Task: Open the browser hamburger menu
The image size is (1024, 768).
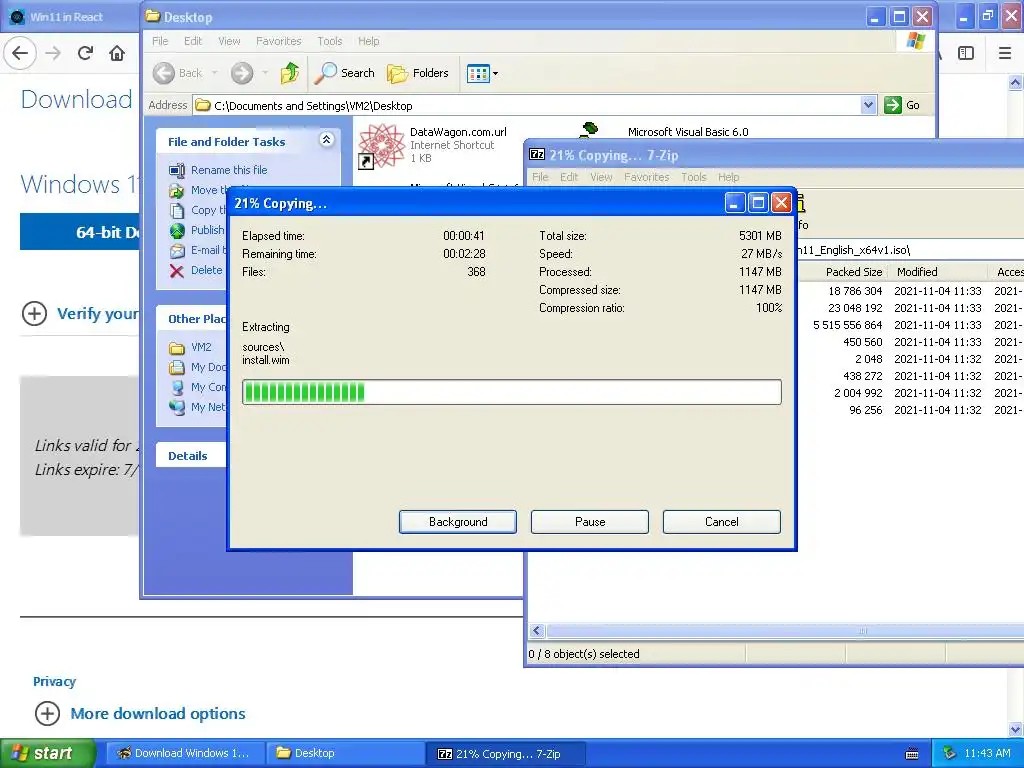Action: click(x=1005, y=53)
